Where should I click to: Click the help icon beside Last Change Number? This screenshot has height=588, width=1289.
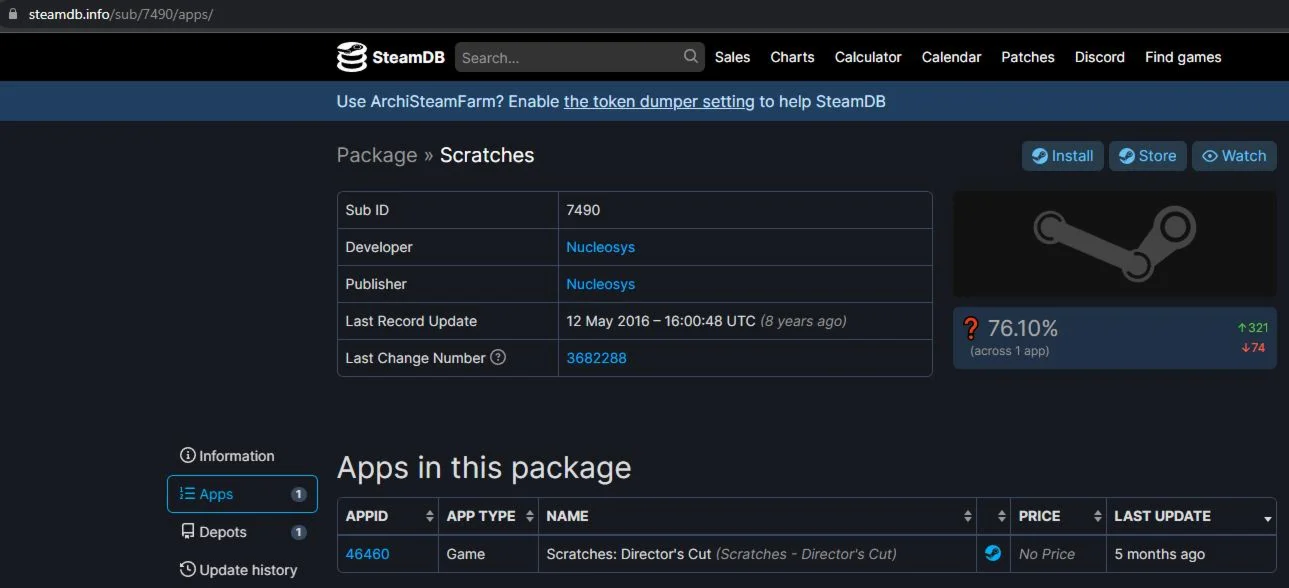pos(498,357)
